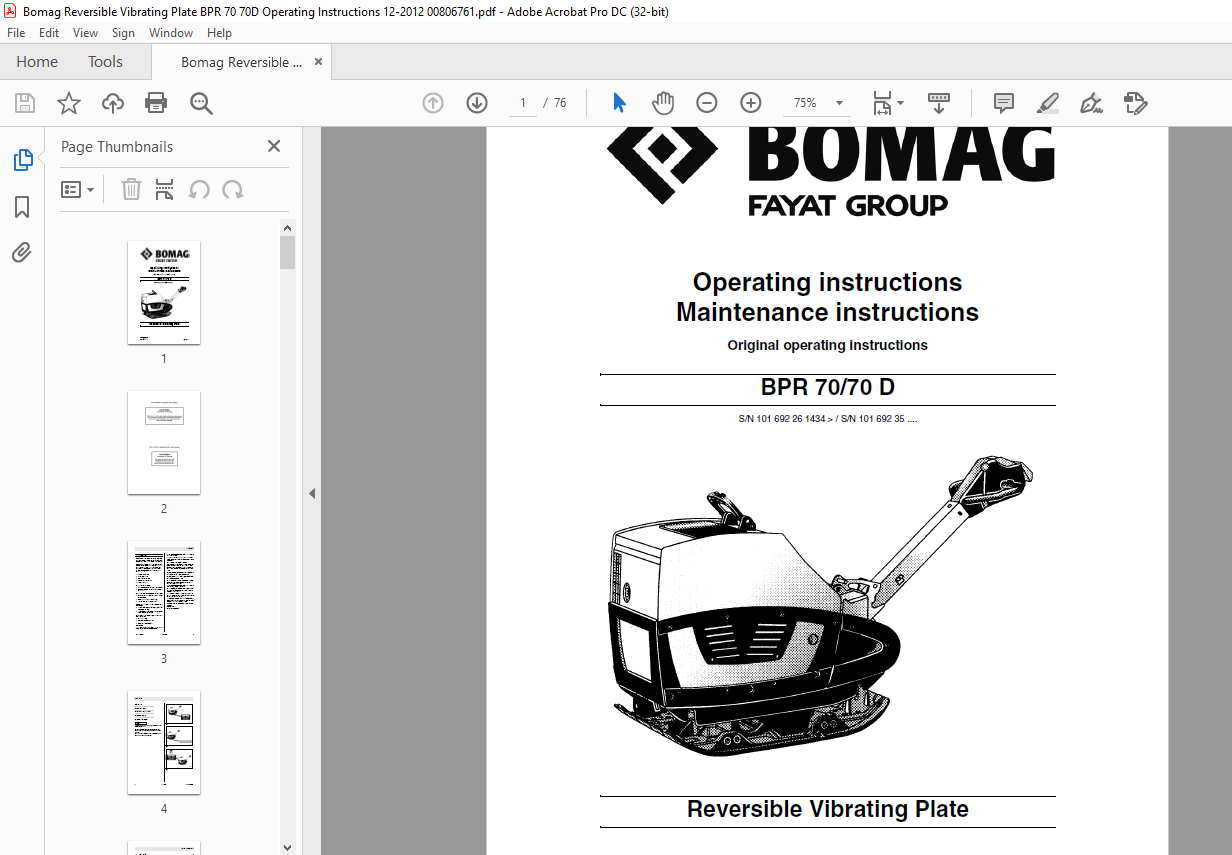Open the Sign document pen tool
The height and width of the screenshot is (855, 1232).
pos(1092,103)
